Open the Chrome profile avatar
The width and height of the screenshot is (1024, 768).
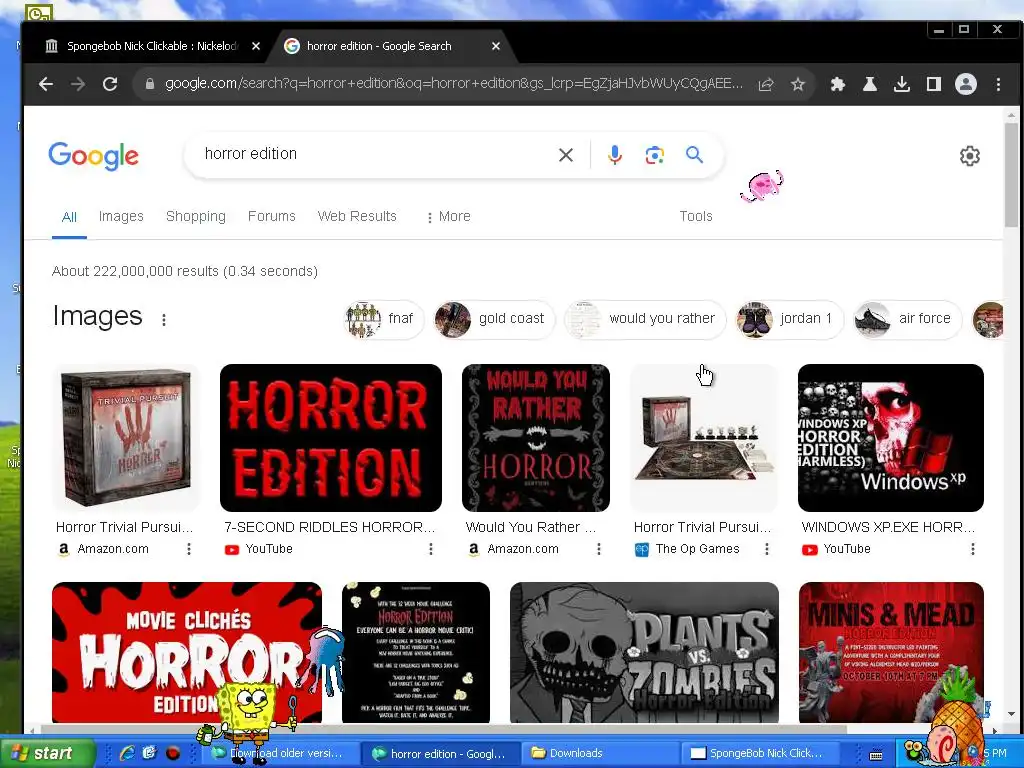[966, 84]
